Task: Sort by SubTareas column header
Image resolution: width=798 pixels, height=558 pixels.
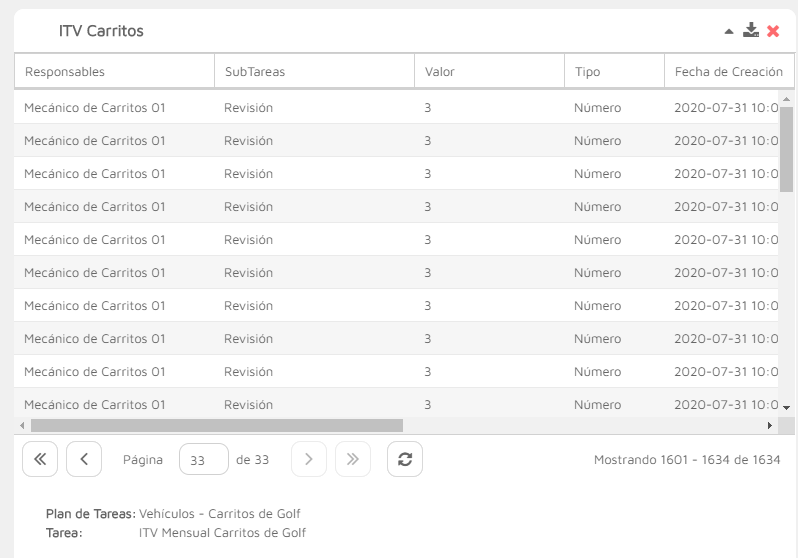Action: pos(314,72)
